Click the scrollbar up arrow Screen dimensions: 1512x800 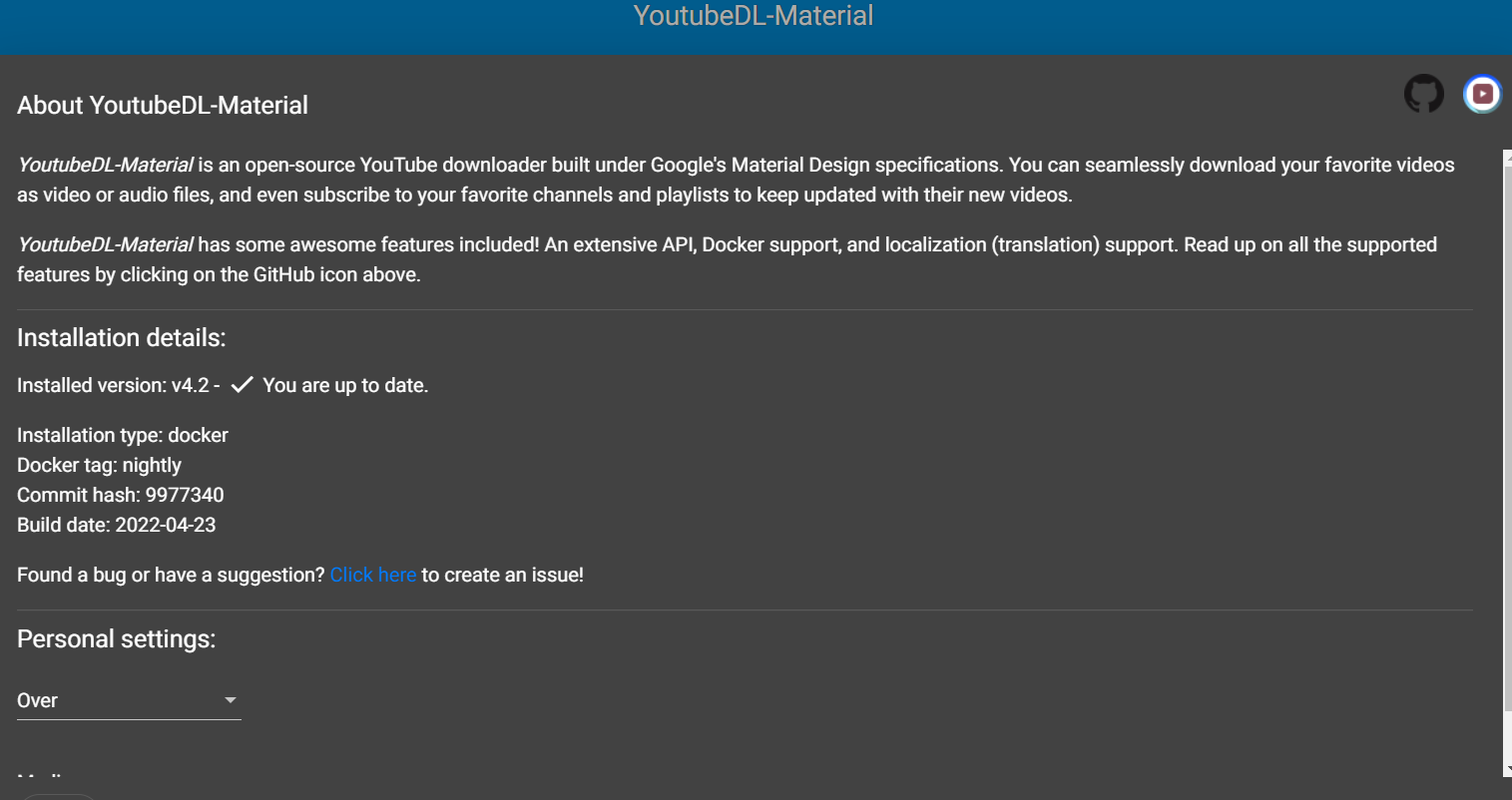click(1507, 157)
